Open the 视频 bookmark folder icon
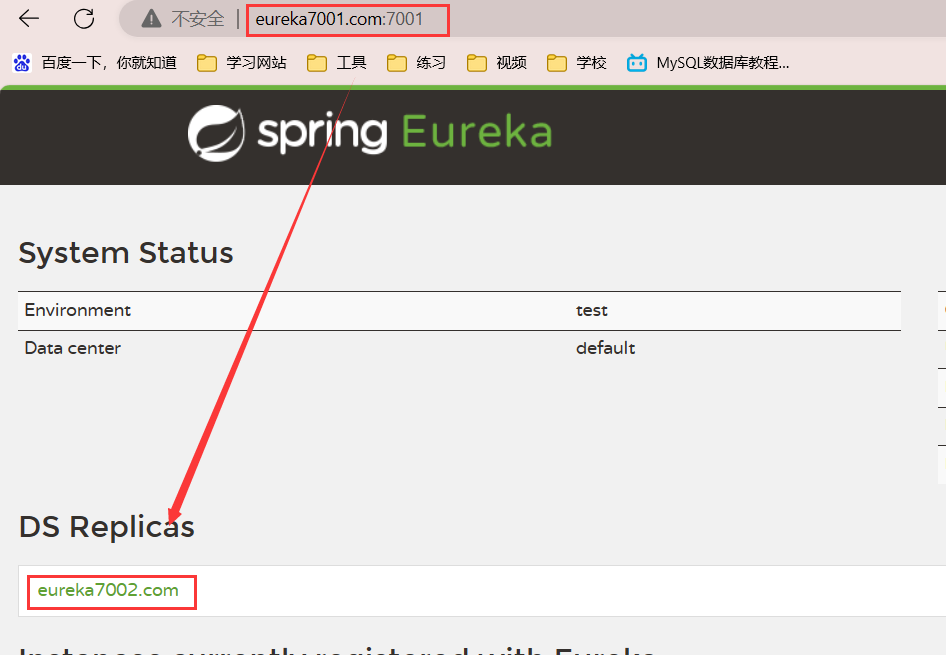 pyautogui.click(x=477, y=63)
